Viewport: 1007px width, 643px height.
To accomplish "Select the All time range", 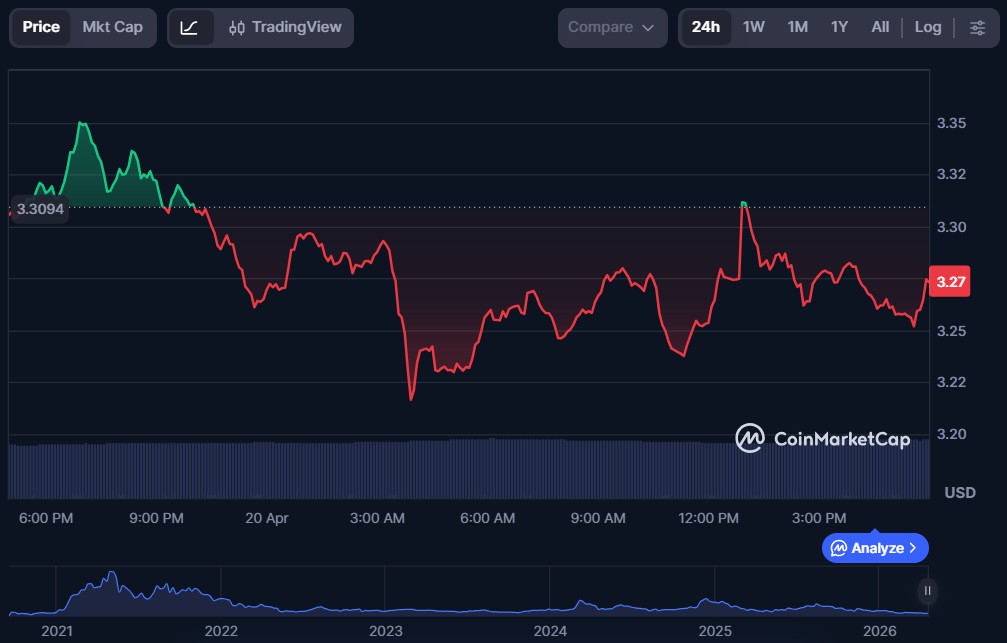I will point(880,27).
